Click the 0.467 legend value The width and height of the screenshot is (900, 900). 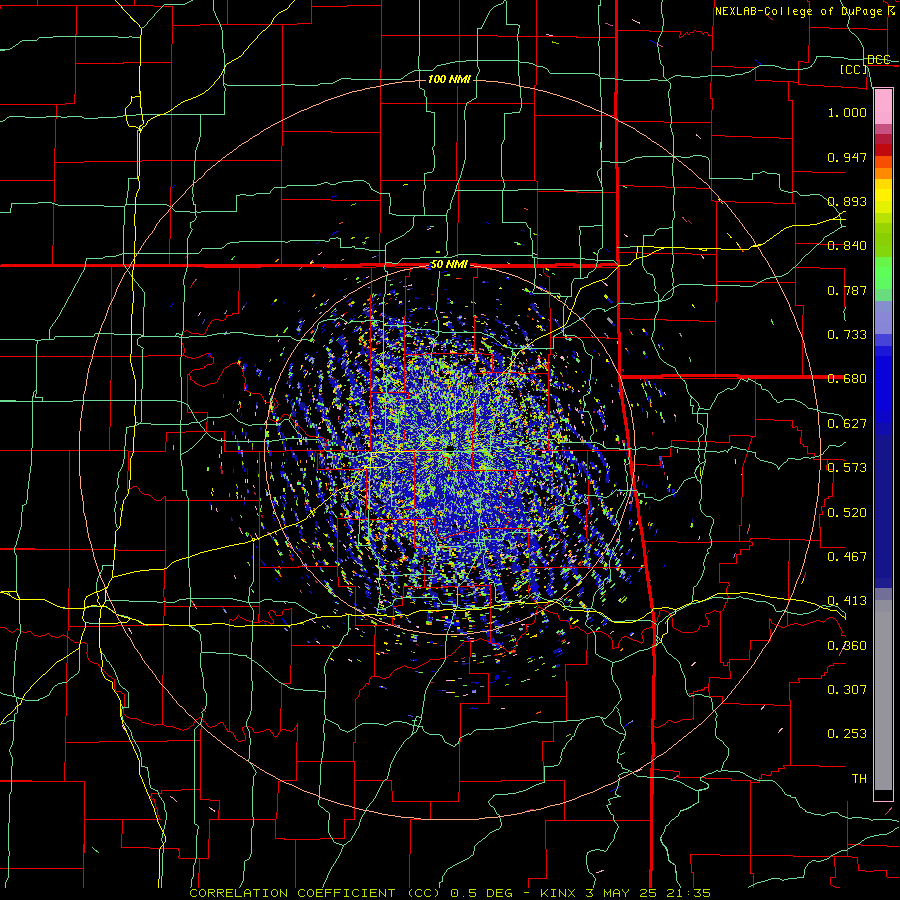[x=847, y=557]
